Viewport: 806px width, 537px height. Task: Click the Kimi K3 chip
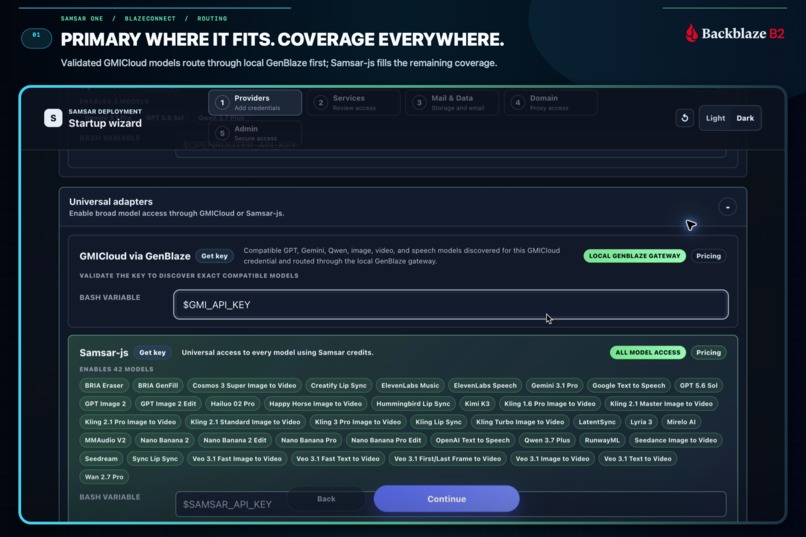477,404
